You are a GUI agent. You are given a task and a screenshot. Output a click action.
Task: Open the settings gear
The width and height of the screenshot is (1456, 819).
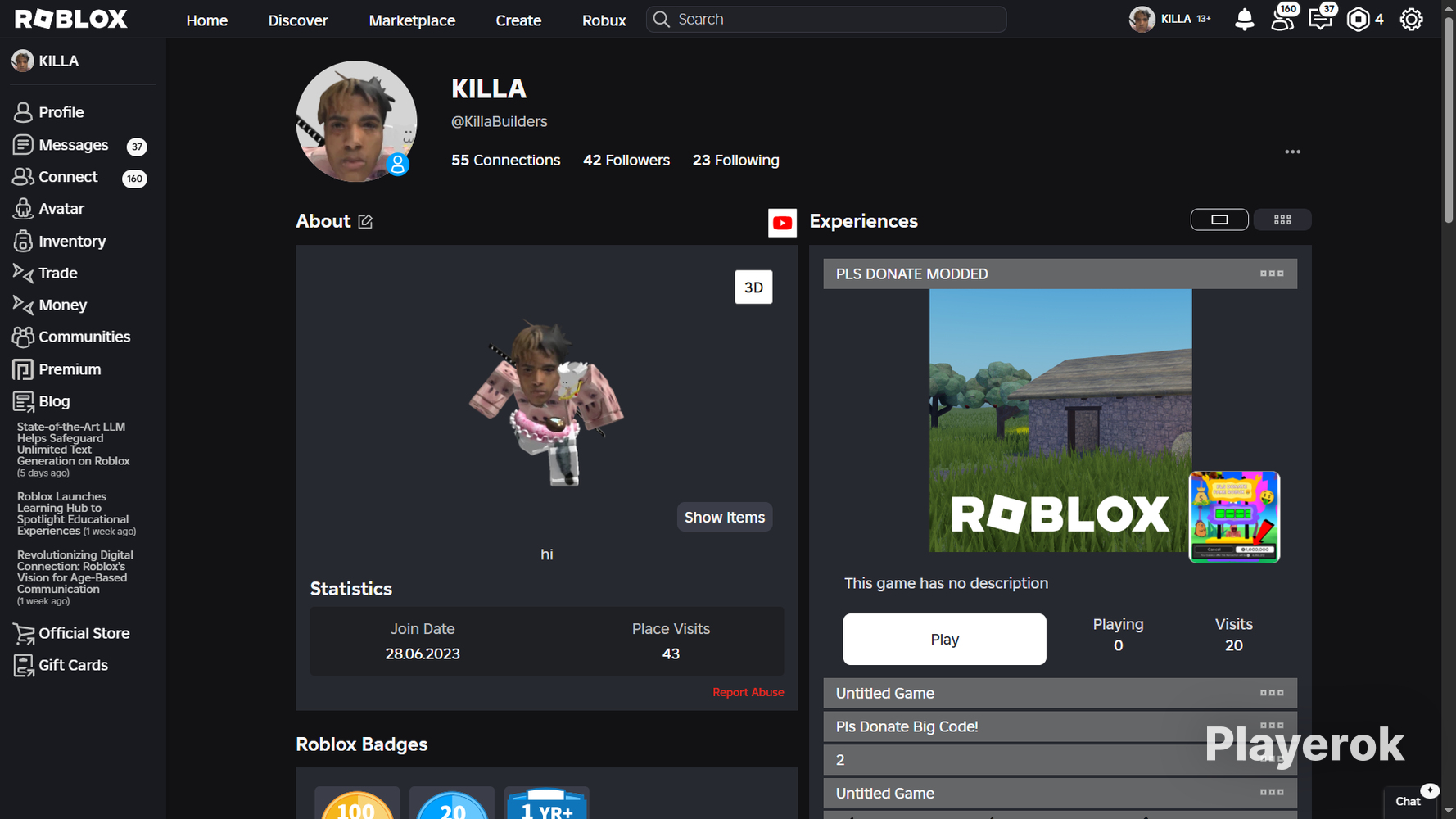coord(1411,19)
